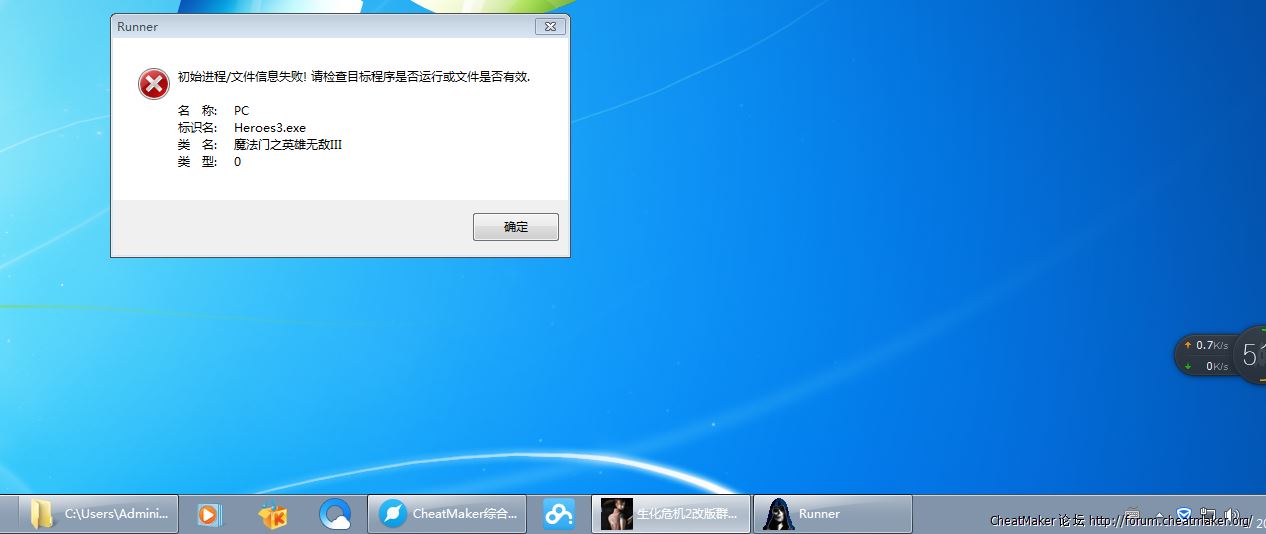
Task: Switch to the CheatMaker综合 taskbar window
Action: (x=447, y=514)
